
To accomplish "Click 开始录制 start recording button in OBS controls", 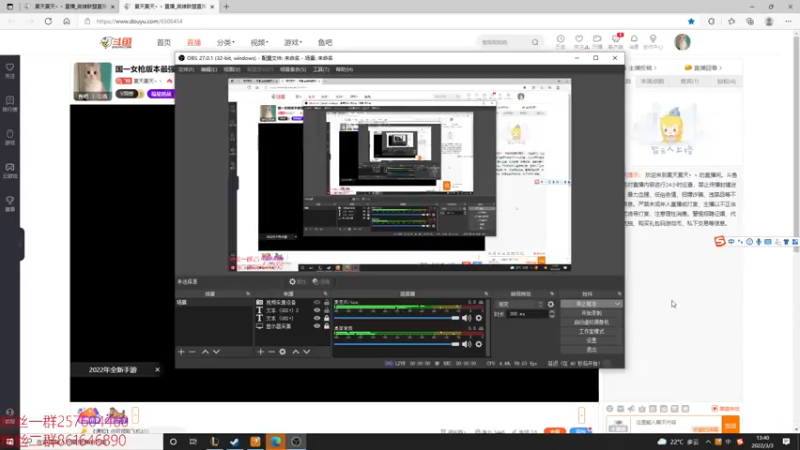I will coord(591,313).
